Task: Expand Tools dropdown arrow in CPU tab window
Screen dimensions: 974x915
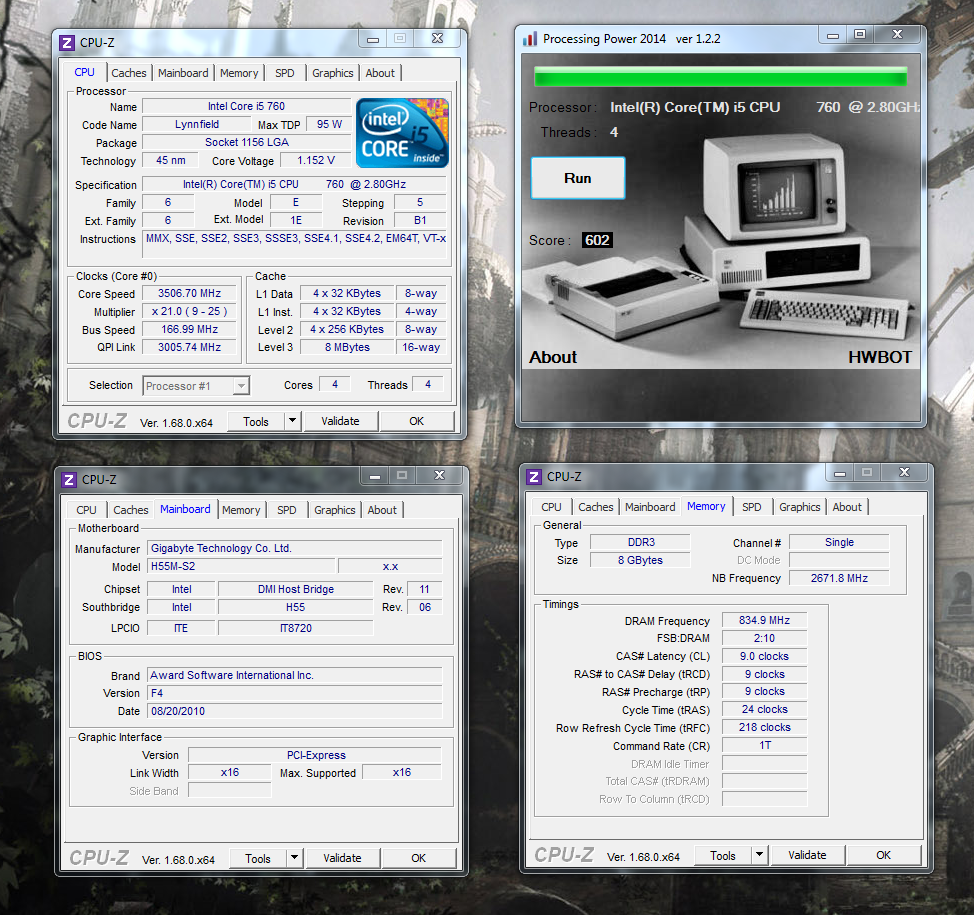Action: click(x=293, y=421)
